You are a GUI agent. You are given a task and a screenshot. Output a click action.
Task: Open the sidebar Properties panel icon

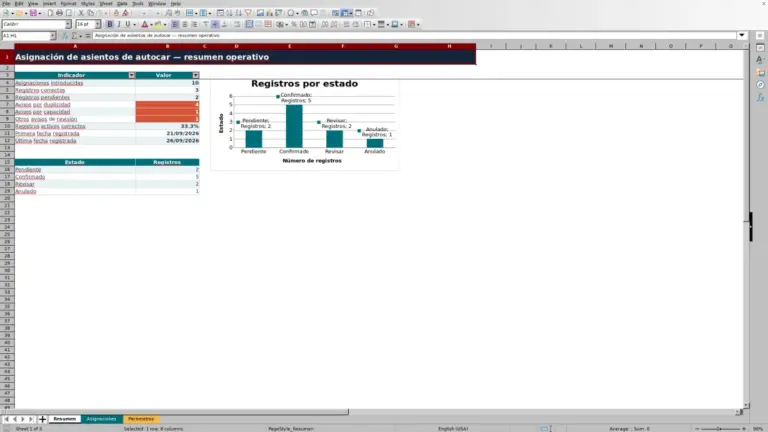[x=760, y=48]
